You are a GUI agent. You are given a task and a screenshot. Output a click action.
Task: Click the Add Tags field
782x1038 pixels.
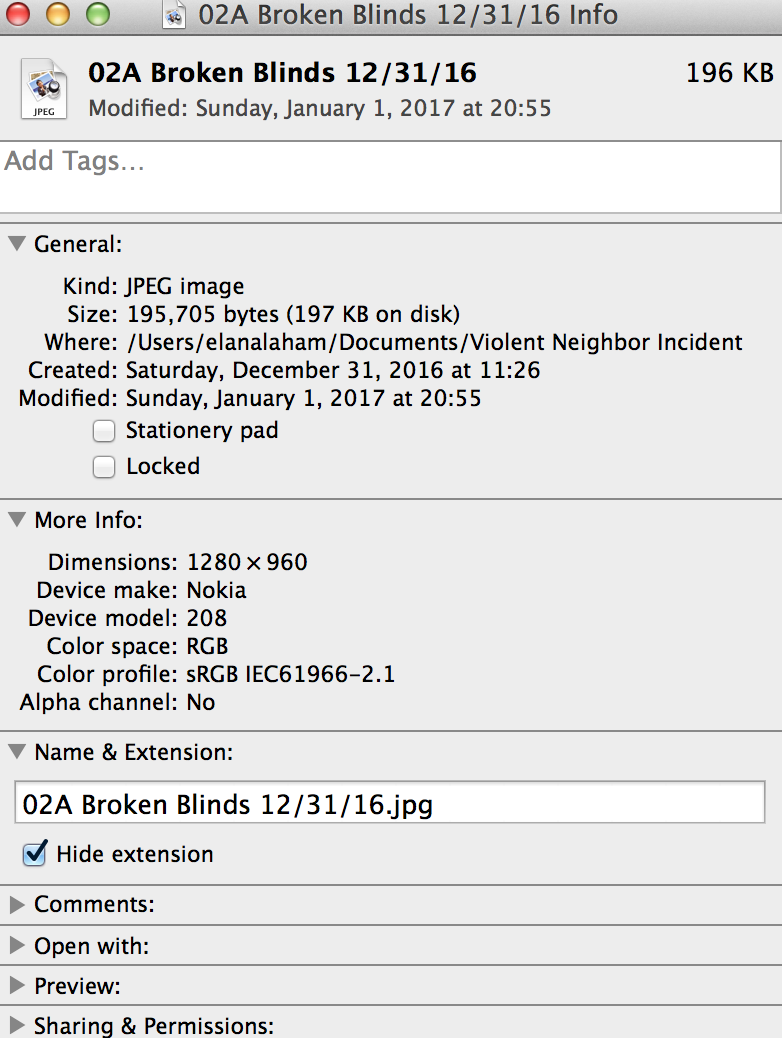pos(391,177)
